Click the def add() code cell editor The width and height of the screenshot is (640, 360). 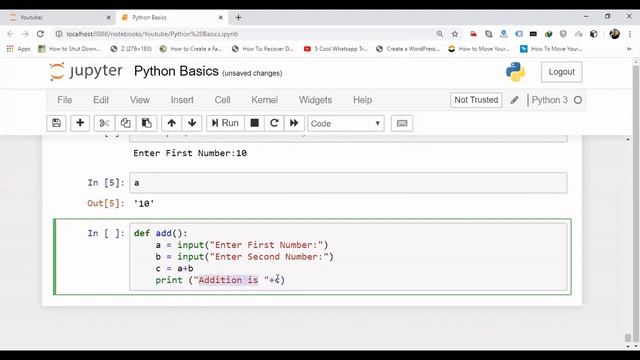click(x=348, y=257)
